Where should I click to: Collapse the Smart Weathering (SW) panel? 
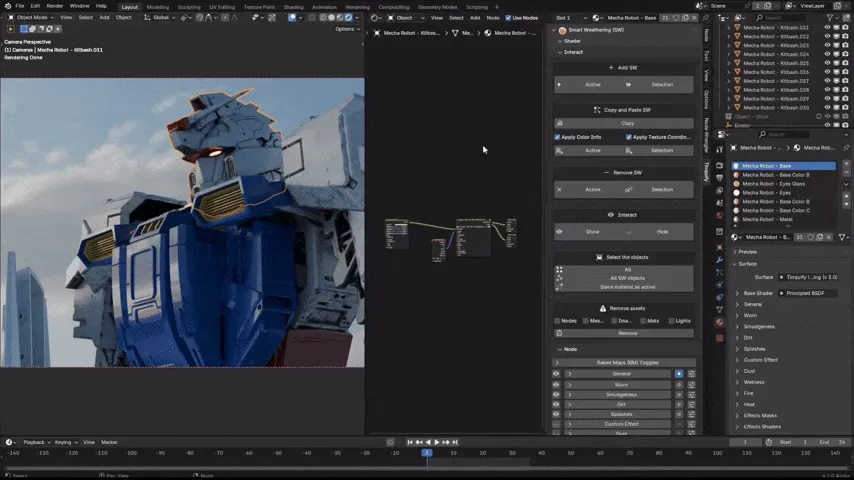tap(554, 30)
